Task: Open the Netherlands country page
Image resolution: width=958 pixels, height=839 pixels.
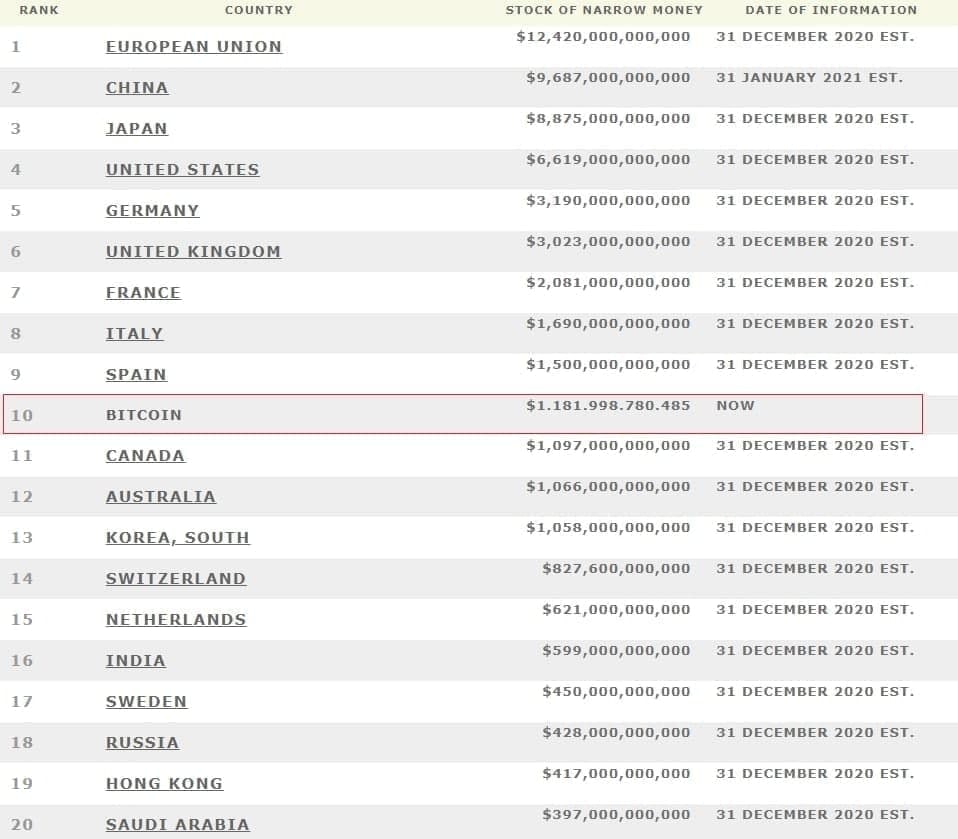Action: click(175, 620)
